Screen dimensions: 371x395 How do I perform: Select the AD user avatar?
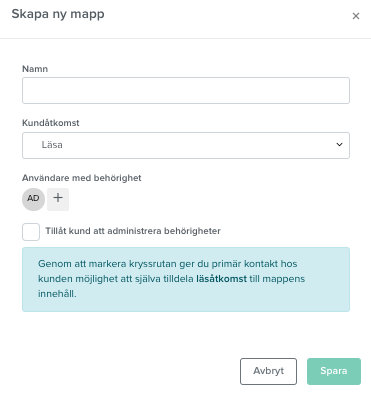pos(33,199)
